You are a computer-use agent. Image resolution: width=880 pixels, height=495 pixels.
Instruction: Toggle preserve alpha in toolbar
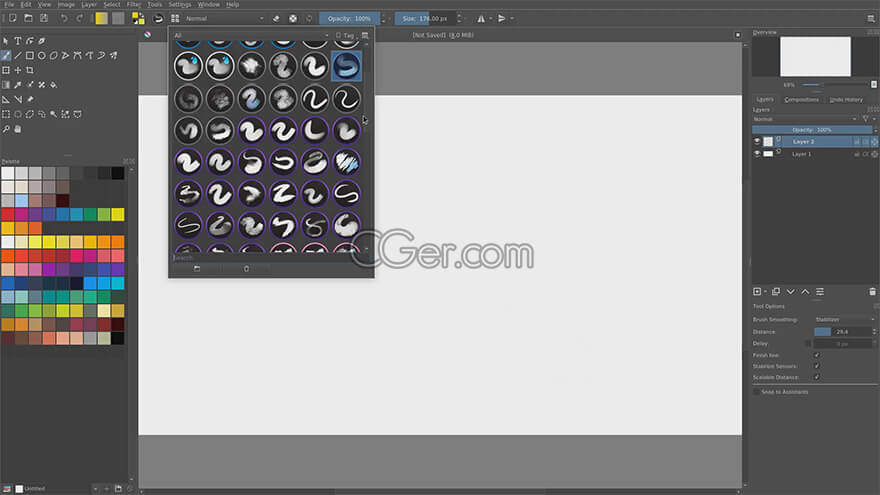click(x=293, y=19)
